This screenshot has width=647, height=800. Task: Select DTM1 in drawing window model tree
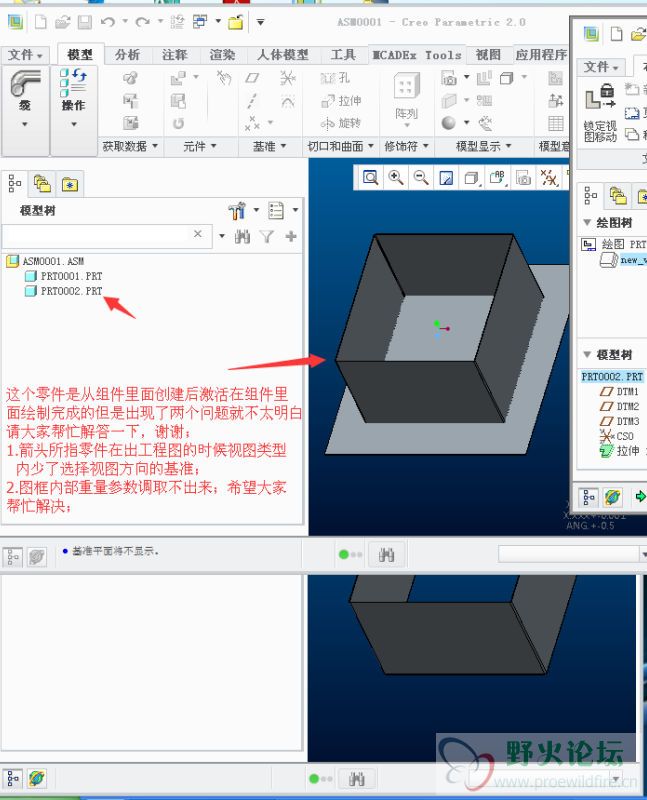[x=619, y=391]
